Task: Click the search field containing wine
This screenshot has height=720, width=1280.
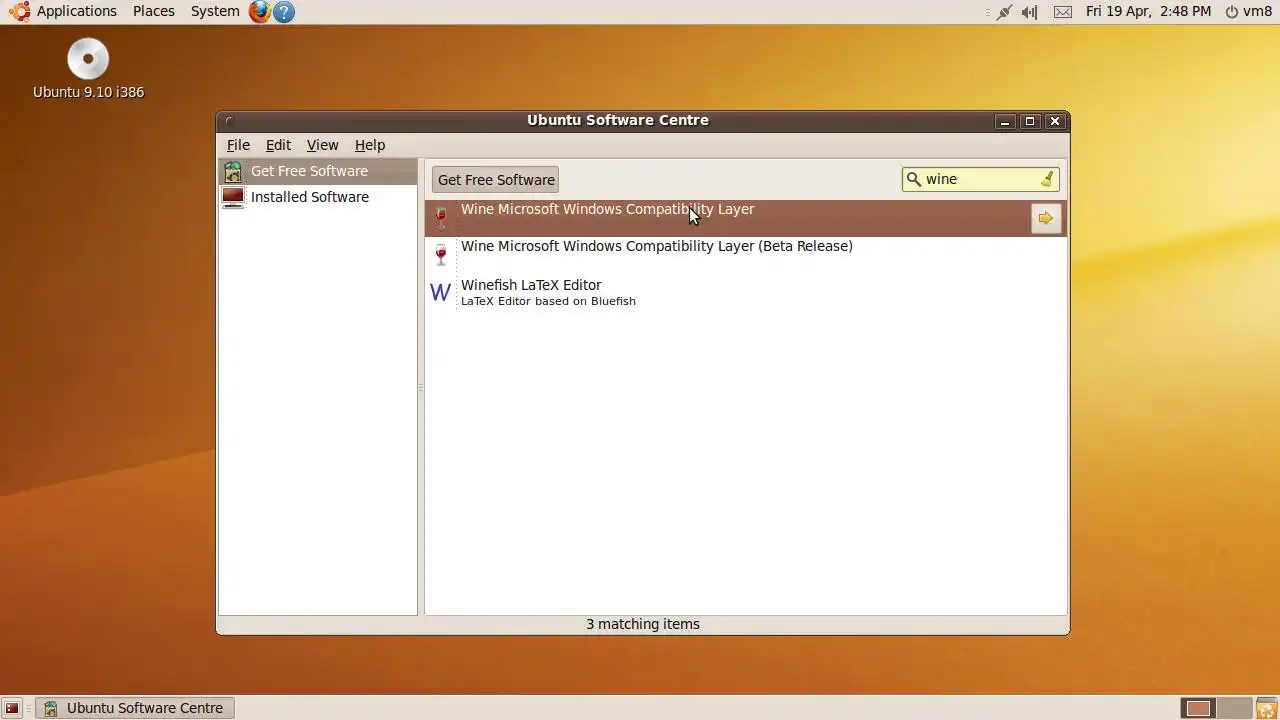Action: pos(980,179)
